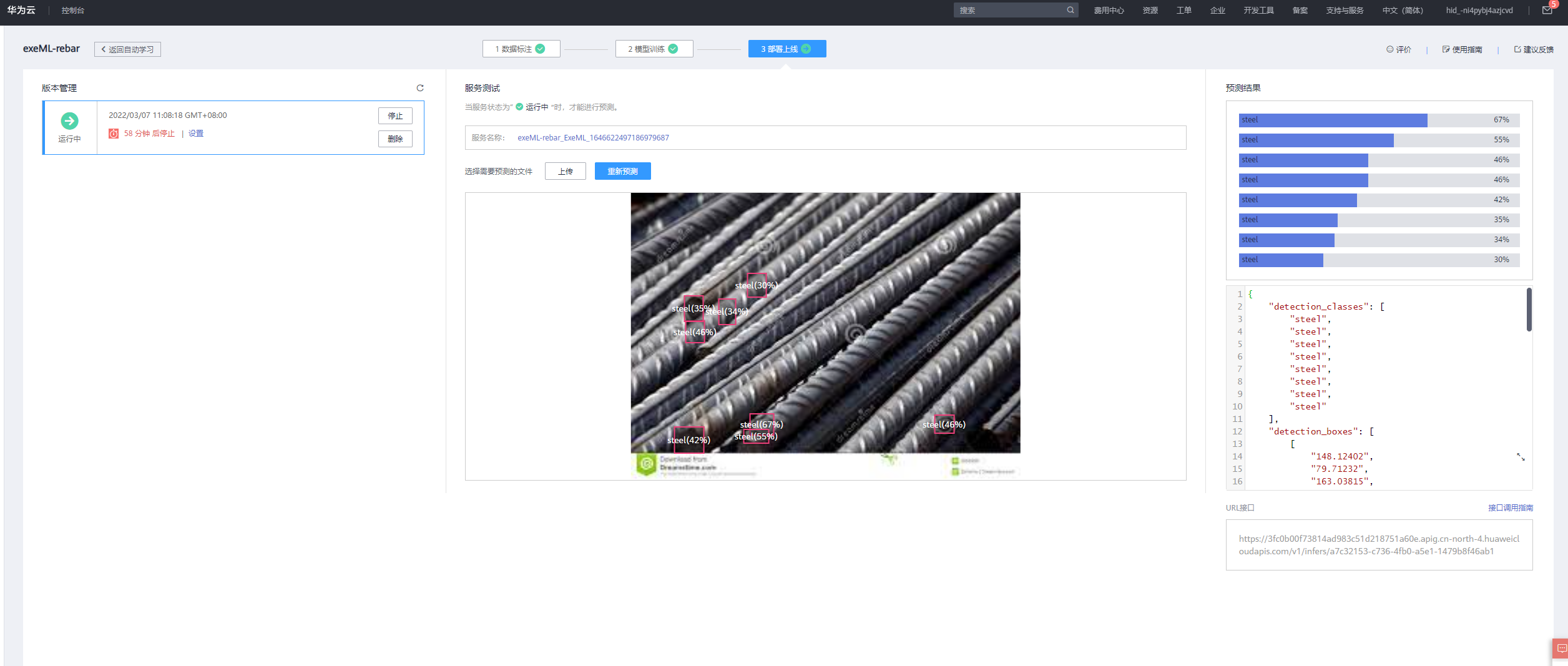Refresh the 版本管理 version list
The image size is (1568, 666).
tap(420, 88)
